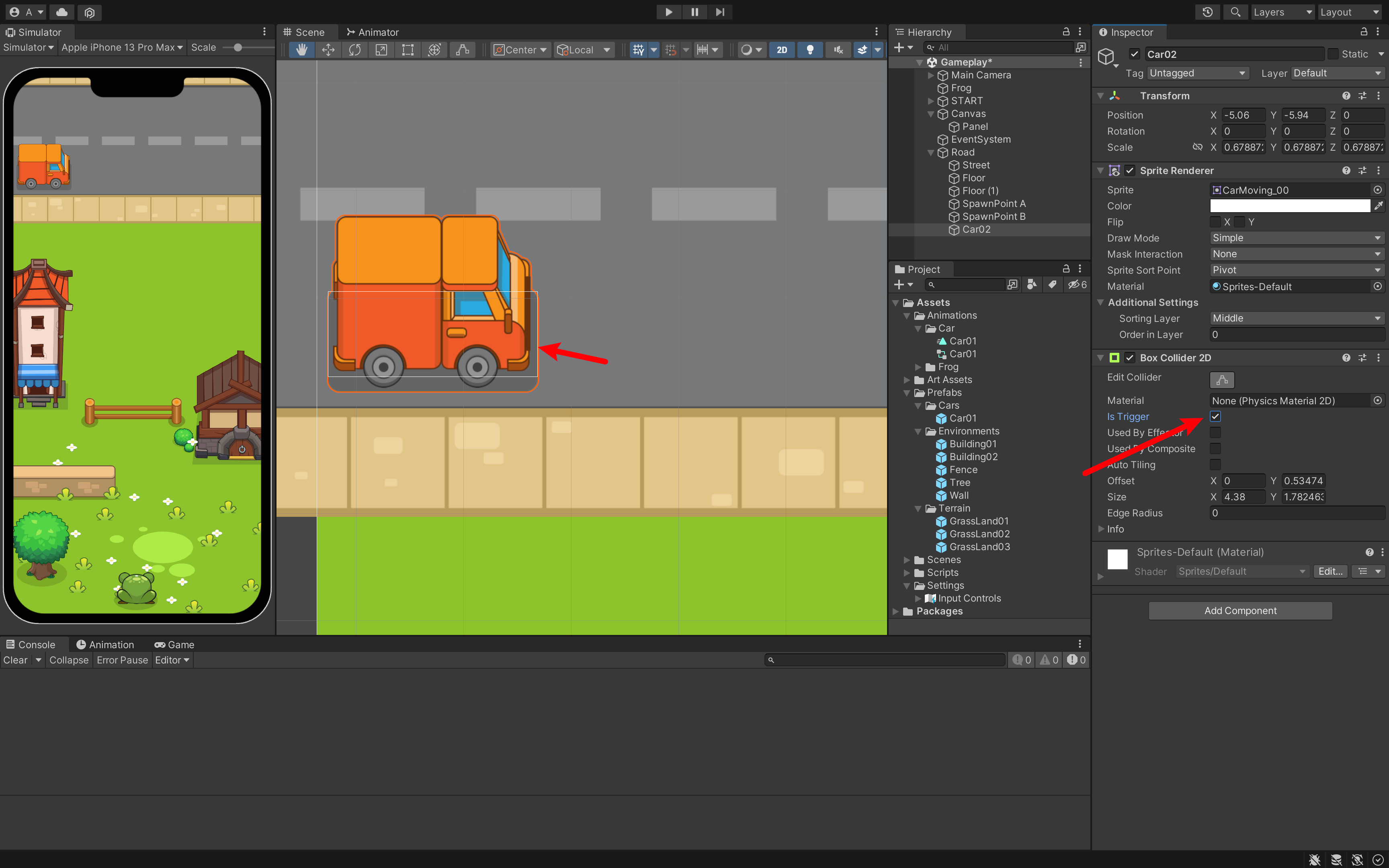
Task: Click the Hierarchy create plus icon
Action: [x=899, y=48]
